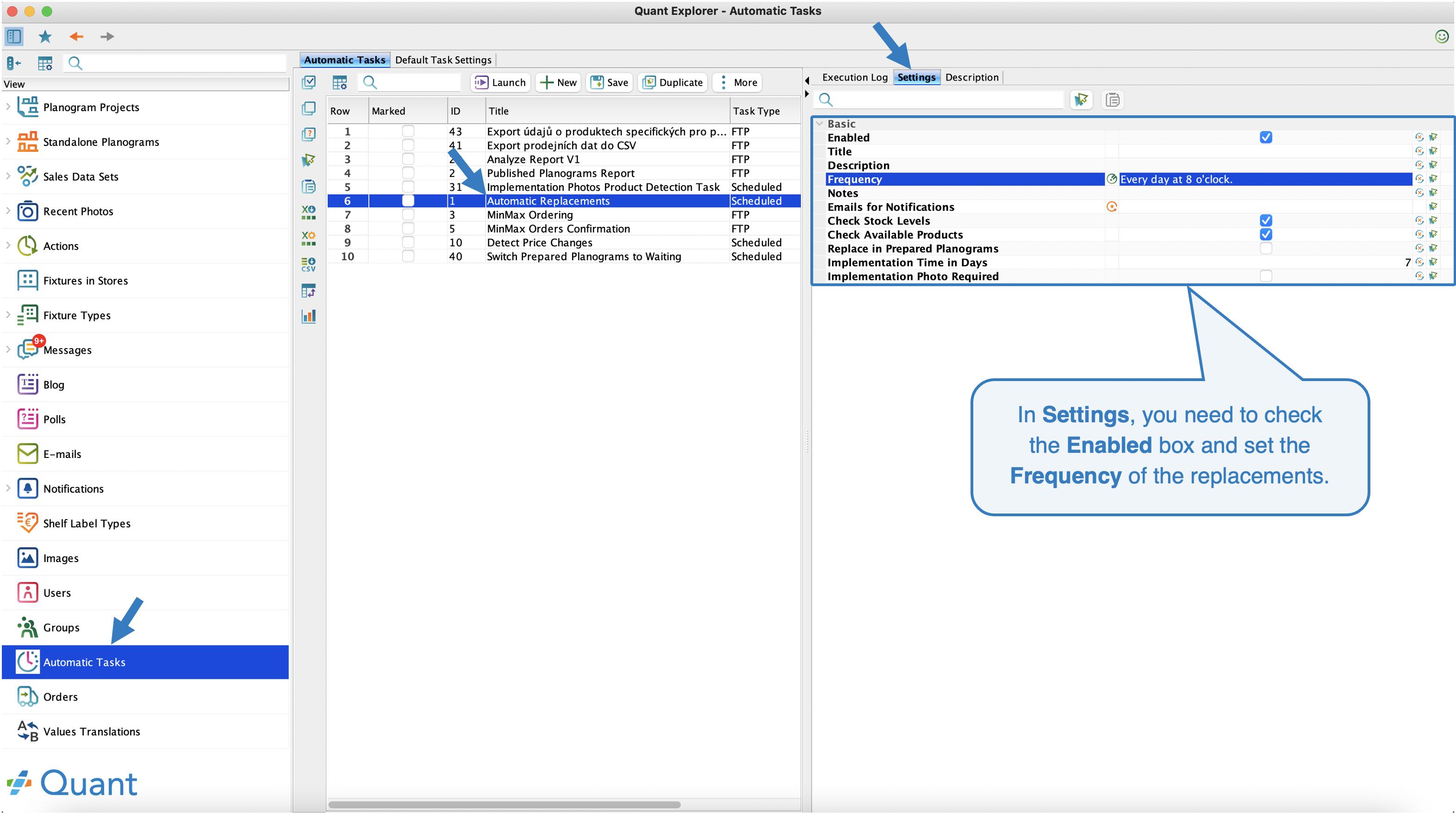This screenshot has height=814, width=1456.
Task: Click the Recent Photos camera icon
Action: [x=27, y=212]
